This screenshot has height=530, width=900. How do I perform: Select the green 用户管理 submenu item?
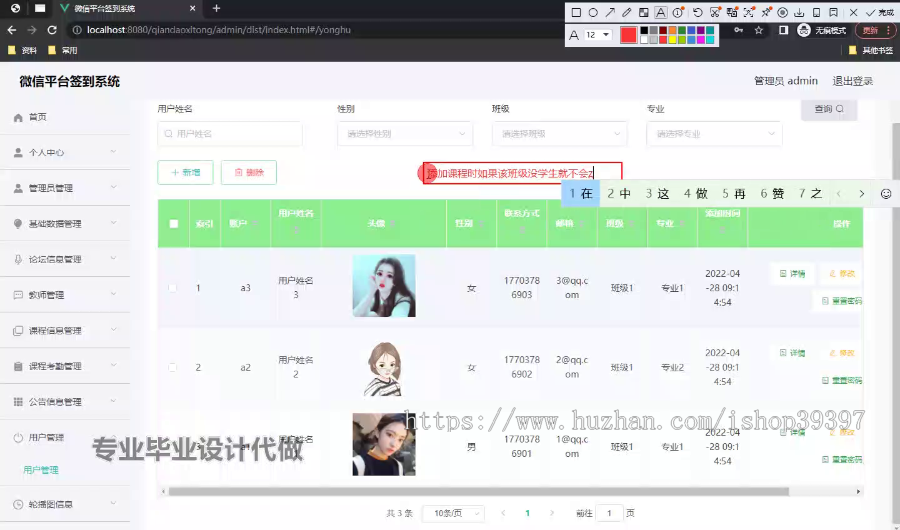41,470
